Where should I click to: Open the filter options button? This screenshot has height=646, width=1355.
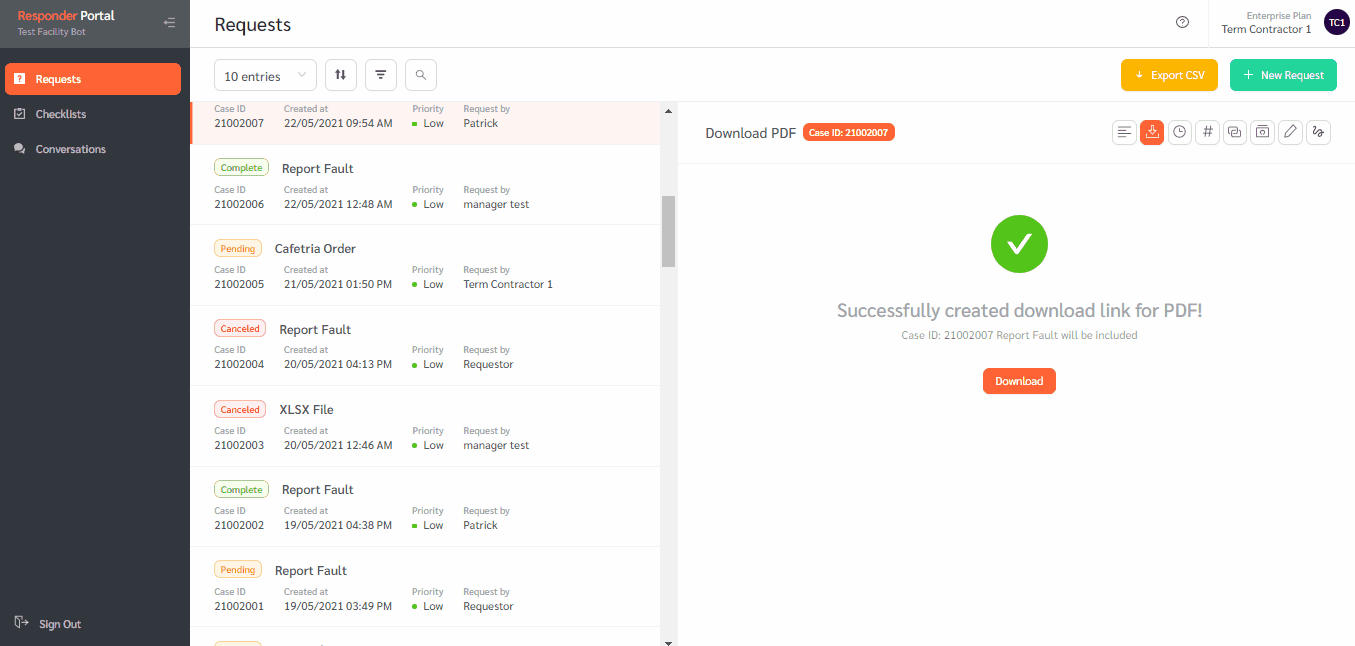pos(381,75)
